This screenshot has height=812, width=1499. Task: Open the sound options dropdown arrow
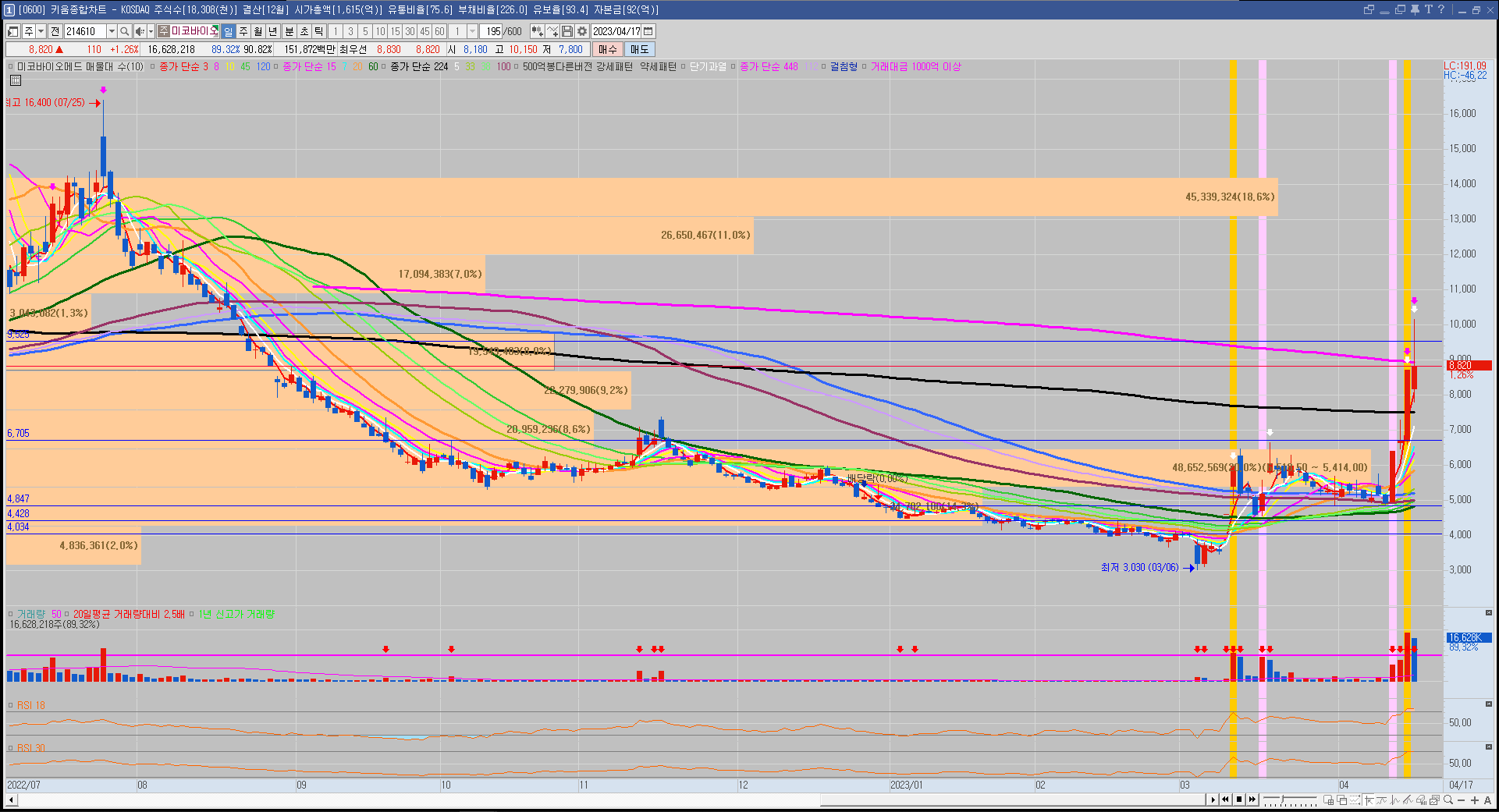pos(151,31)
